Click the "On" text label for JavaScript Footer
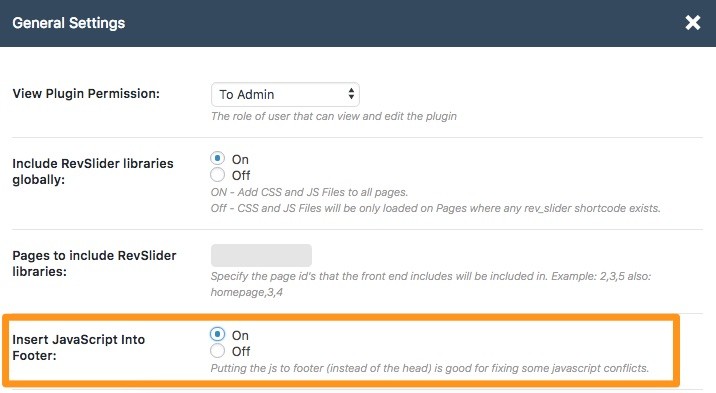Screen dimensions: 716x393 click(240, 335)
